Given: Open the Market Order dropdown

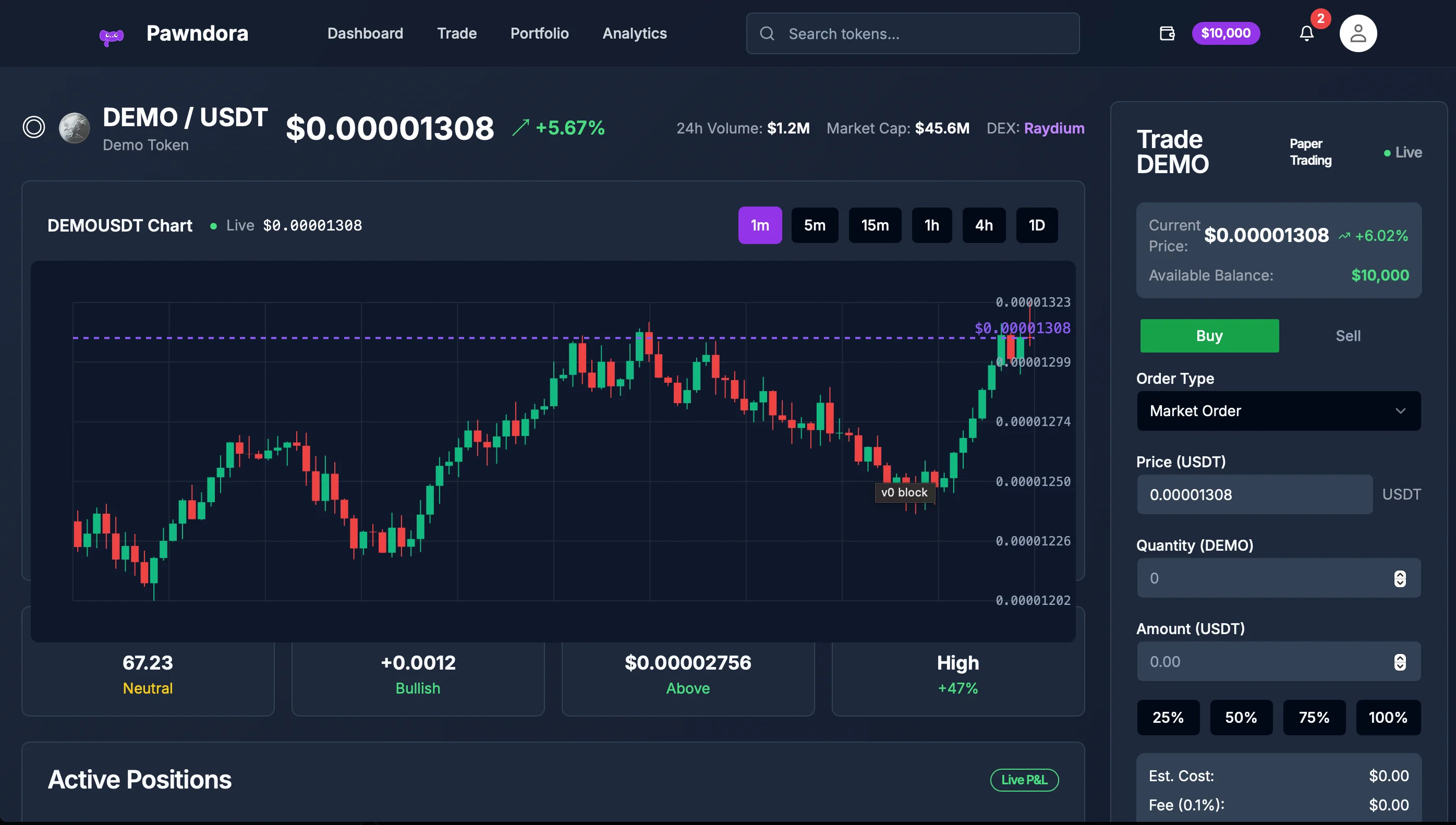Looking at the screenshot, I should pos(1279,411).
